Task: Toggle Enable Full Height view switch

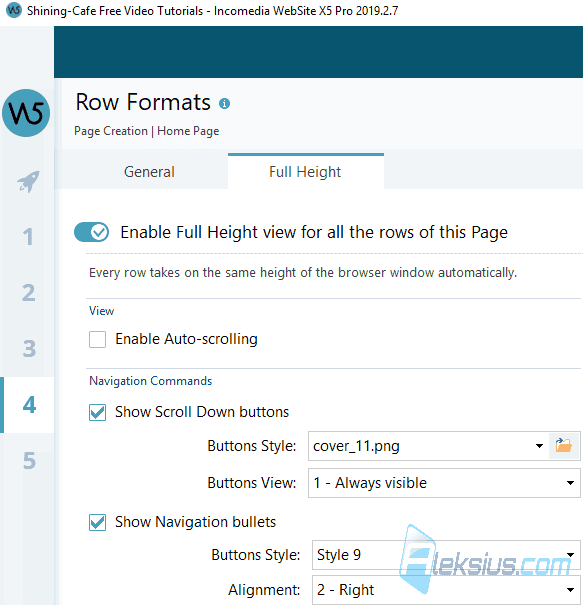Action: click(91, 232)
